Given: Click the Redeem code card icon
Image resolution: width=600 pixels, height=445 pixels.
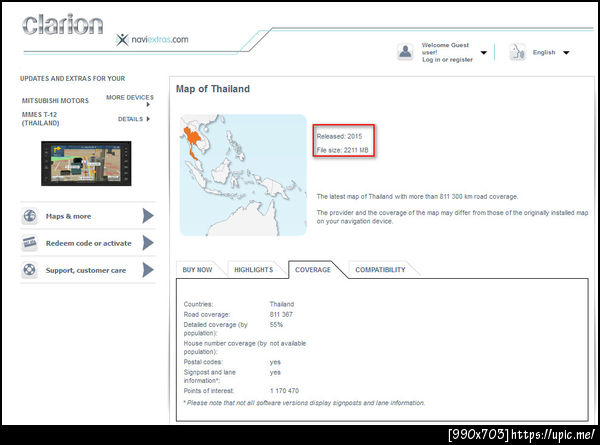Looking at the screenshot, I should [x=29, y=243].
